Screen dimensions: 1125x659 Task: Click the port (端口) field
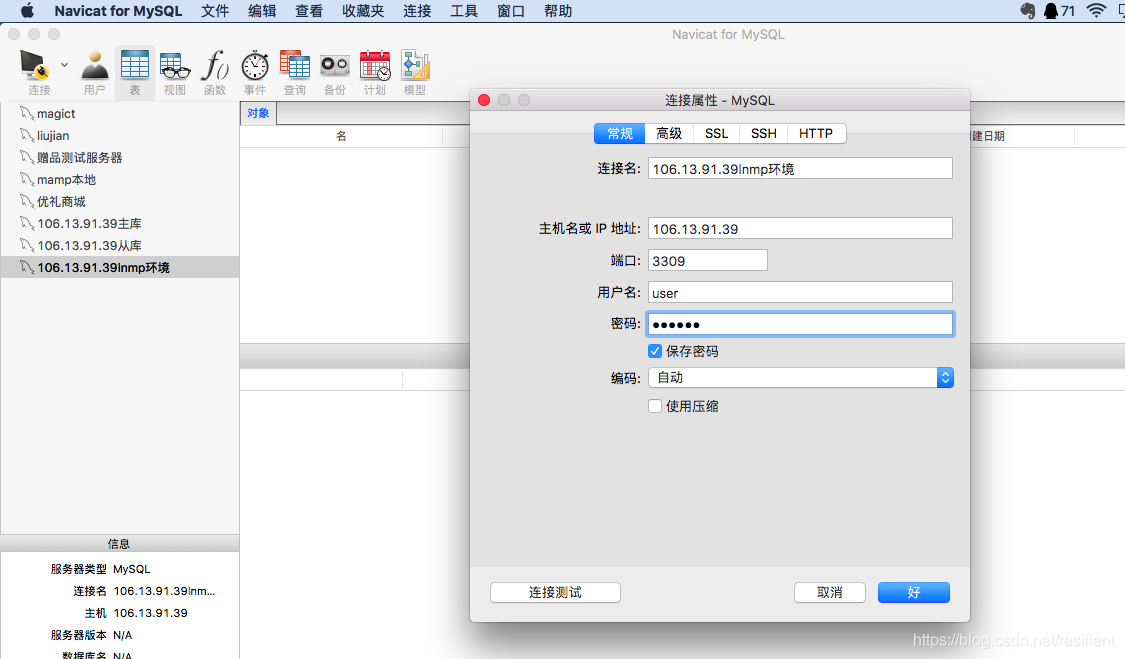pyautogui.click(x=707, y=261)
